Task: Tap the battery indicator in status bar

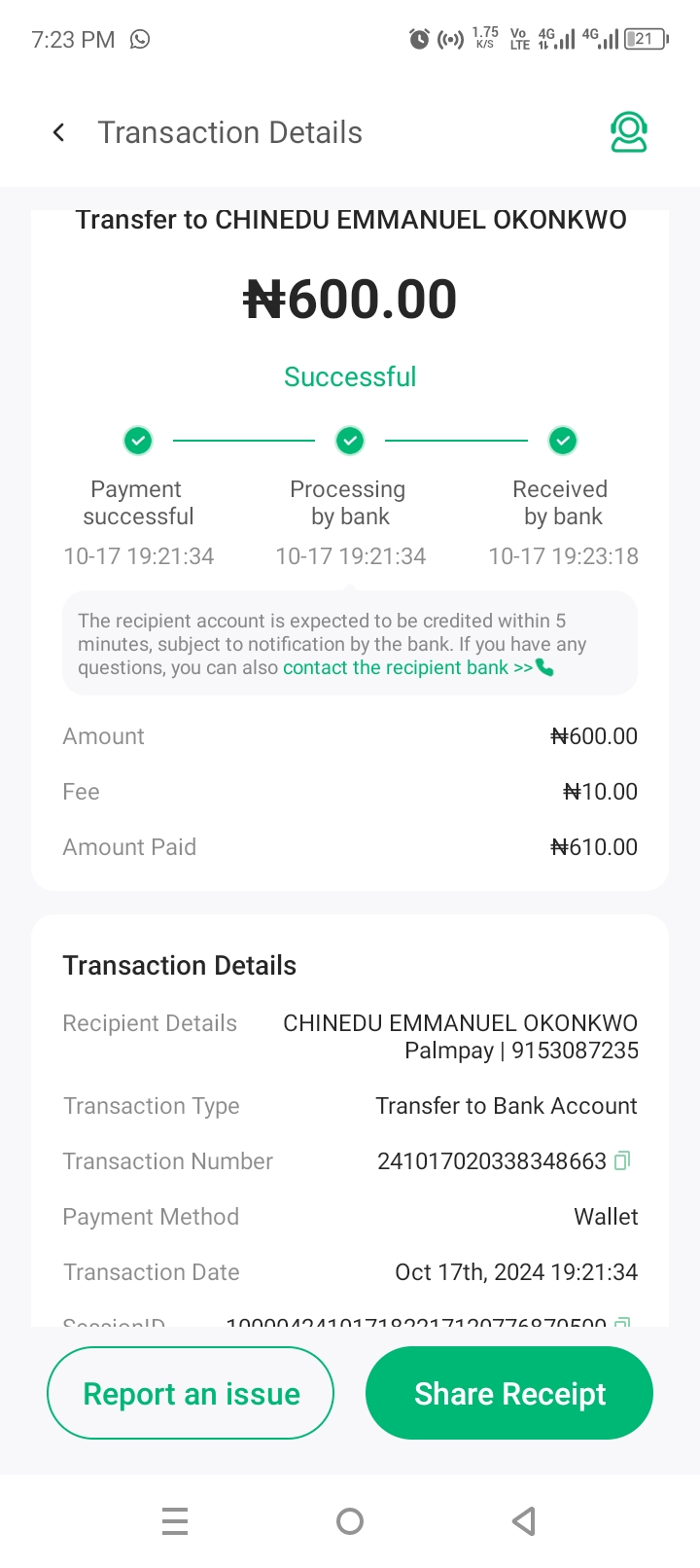Action: [646, 39]
